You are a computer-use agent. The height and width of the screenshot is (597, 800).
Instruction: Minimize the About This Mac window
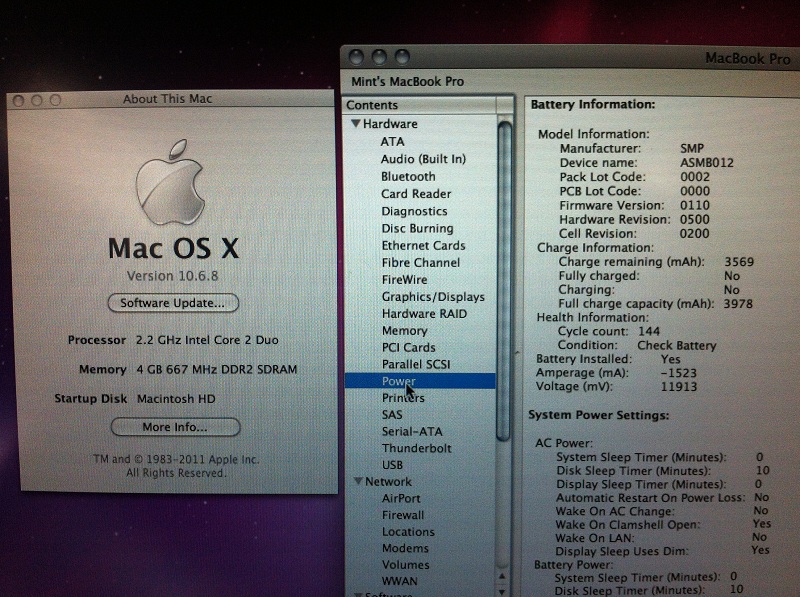click(x=37, y=101)
